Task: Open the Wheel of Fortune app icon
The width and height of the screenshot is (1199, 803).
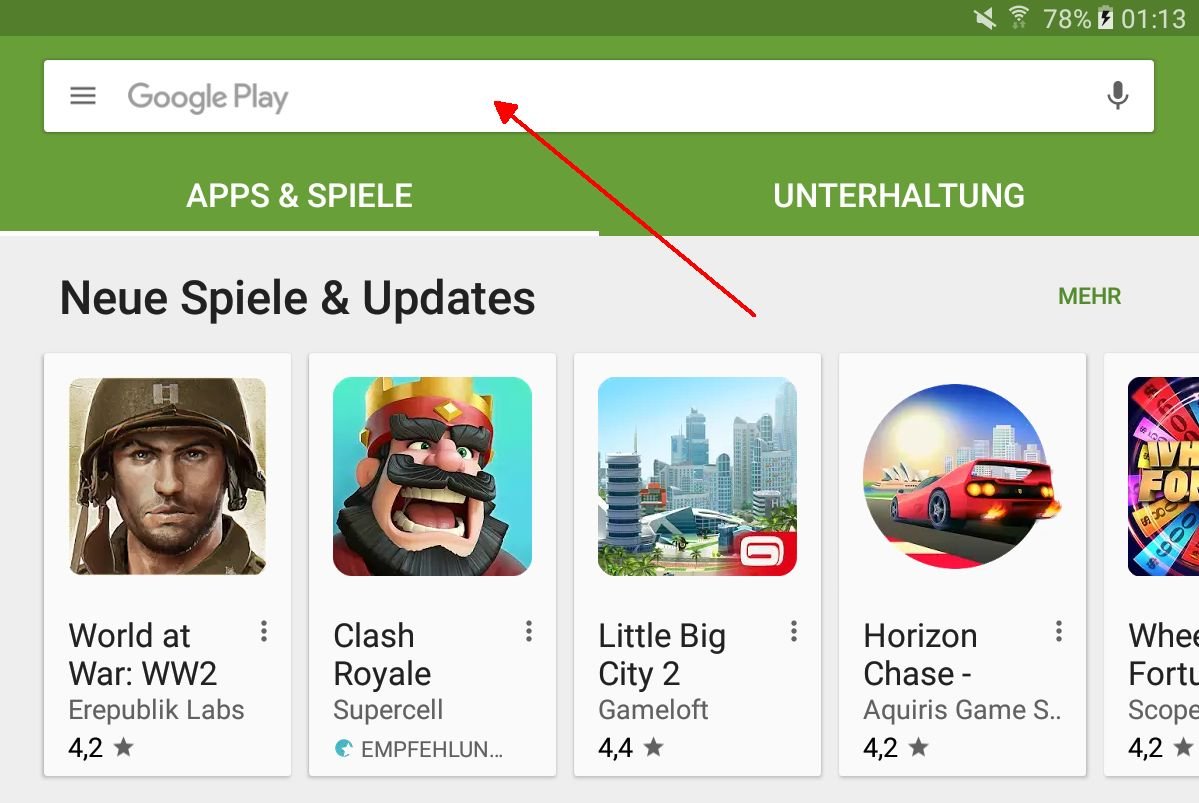Action: 1163,476
